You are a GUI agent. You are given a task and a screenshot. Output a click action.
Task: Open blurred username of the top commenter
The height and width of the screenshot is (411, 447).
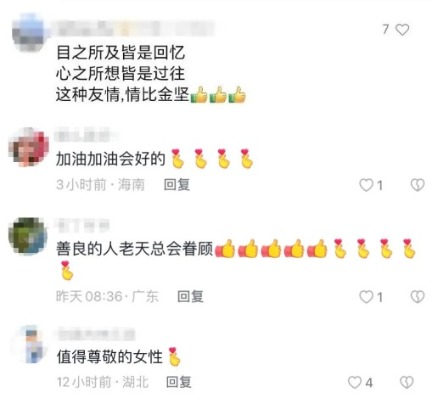tap(135, 28)
